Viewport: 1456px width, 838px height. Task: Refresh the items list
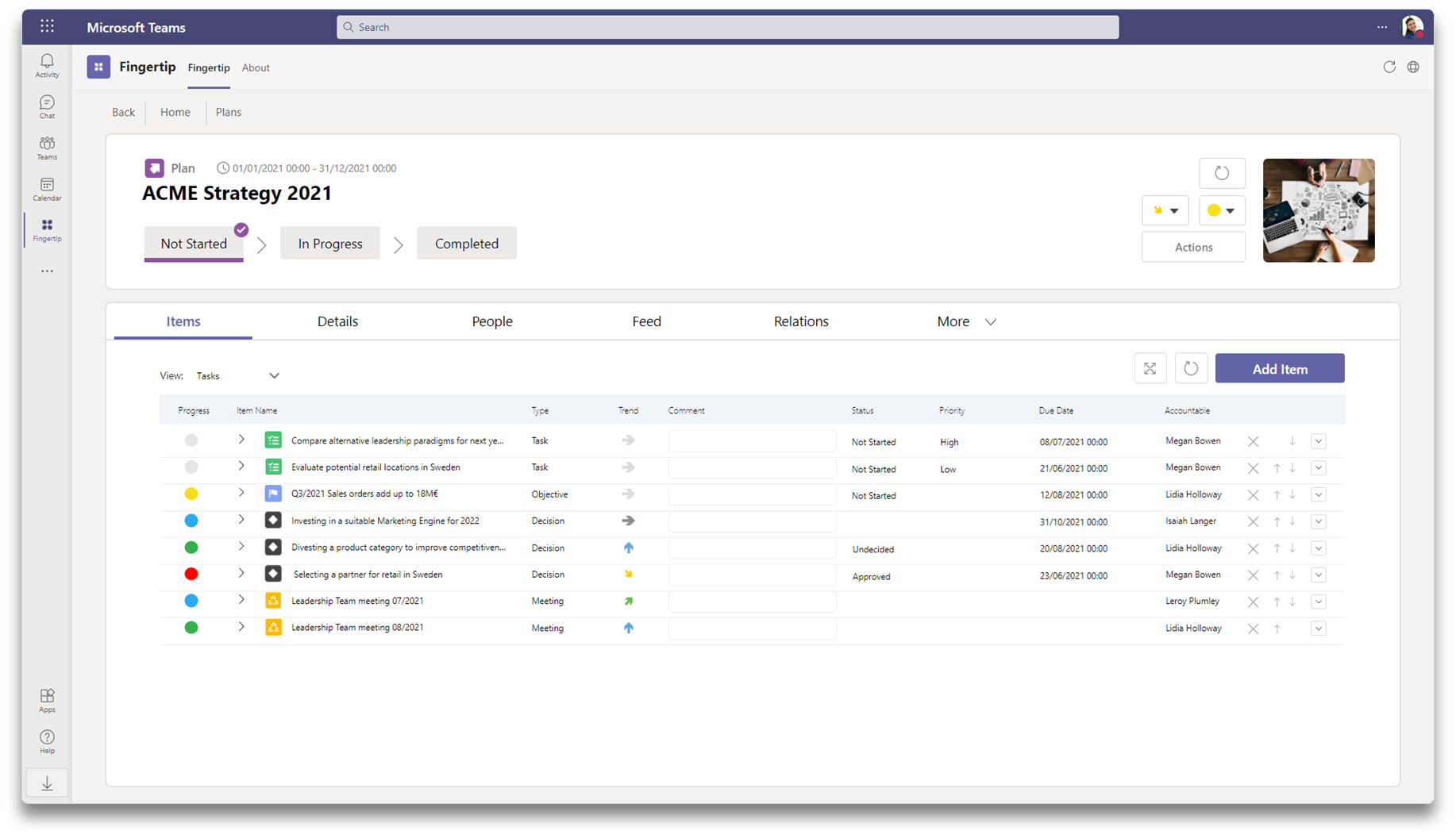tap(1191, 368)
